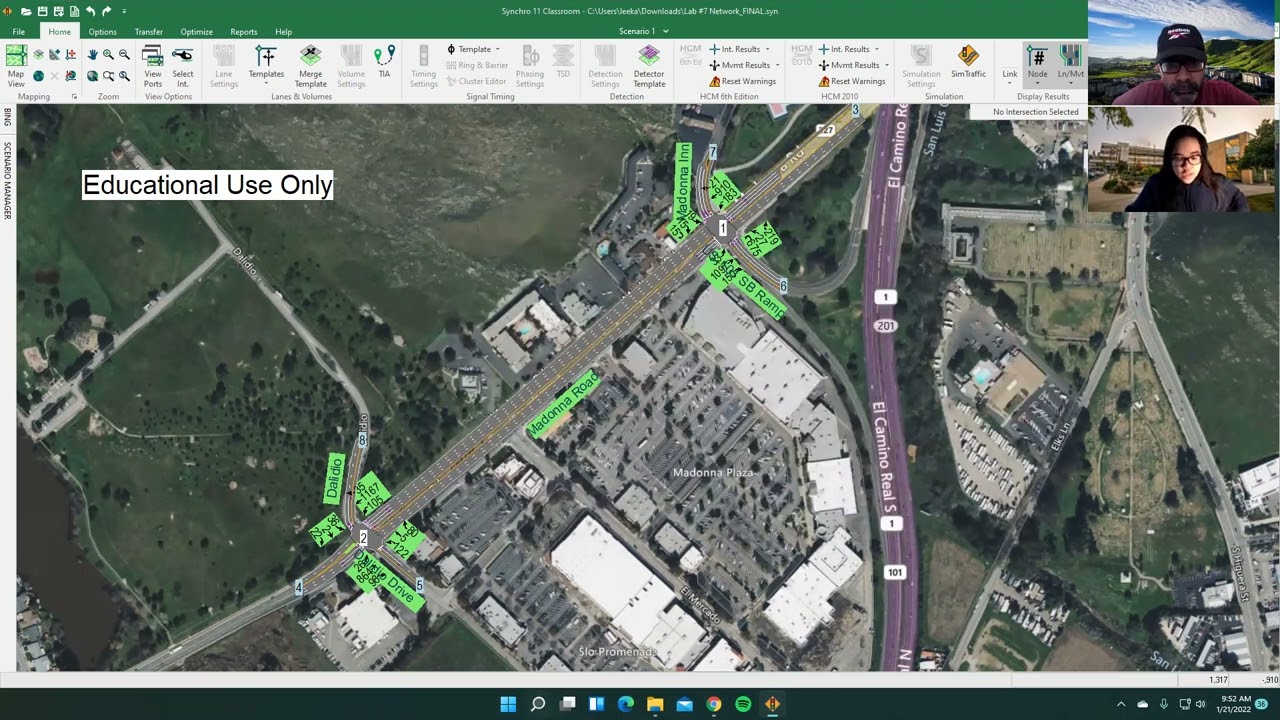Open Windows Start menu
The width and height of the screenshot is (1280, 720).
click(x=508, y=704)
